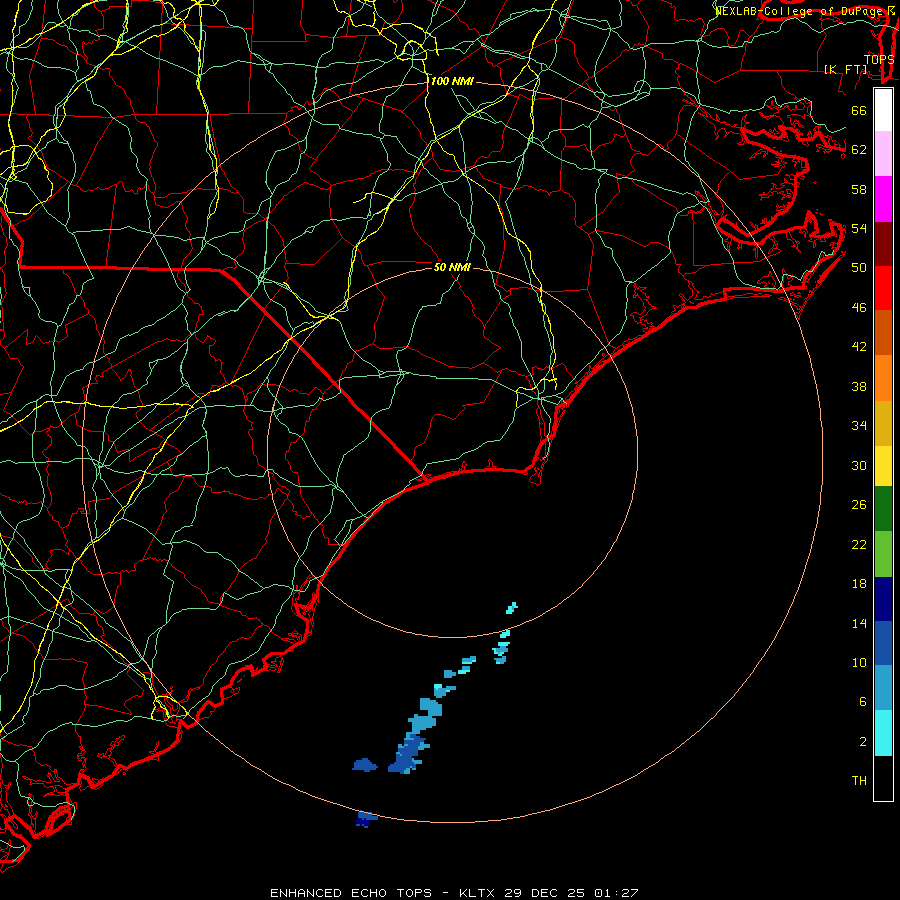Click the navy blue legend swatch
Screen dimensions: 900x900
tap(883, 599)
